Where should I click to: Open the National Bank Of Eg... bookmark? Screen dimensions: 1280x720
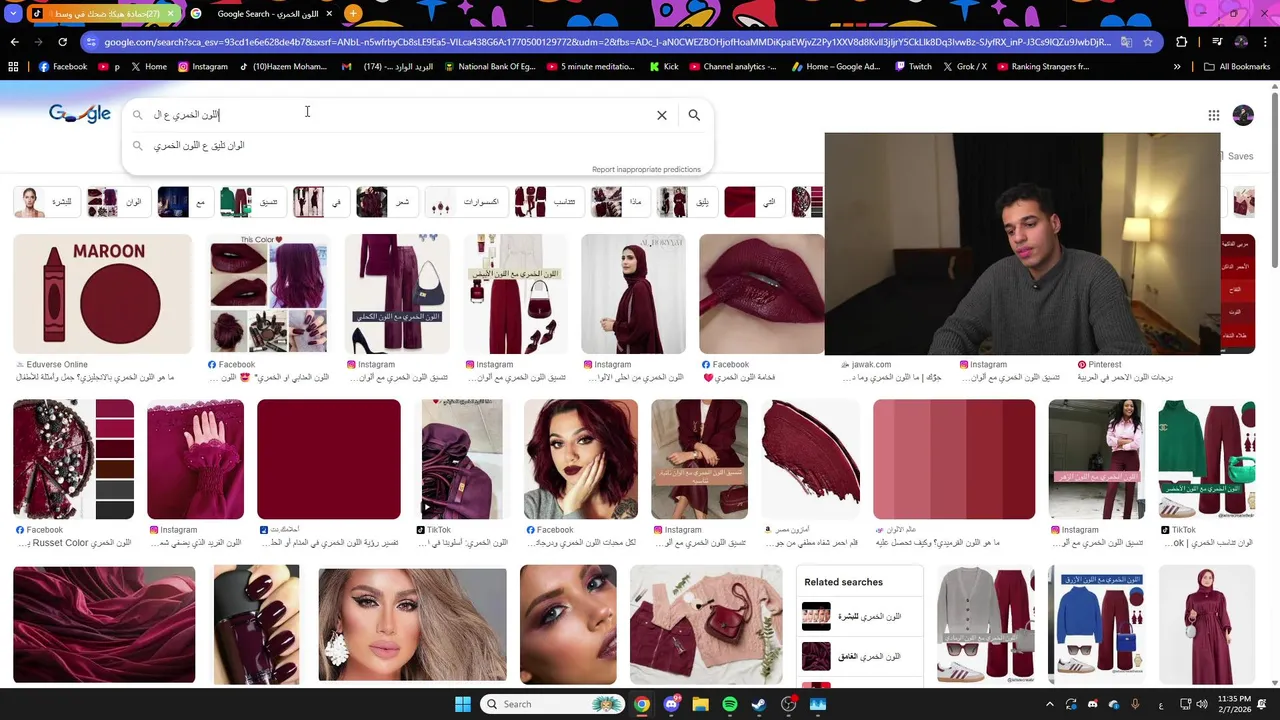coord(490,67)
